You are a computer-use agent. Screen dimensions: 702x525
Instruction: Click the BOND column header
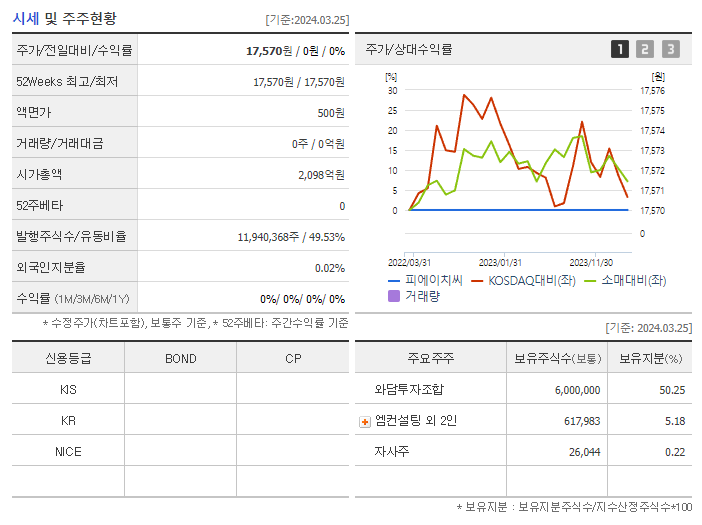181,359
